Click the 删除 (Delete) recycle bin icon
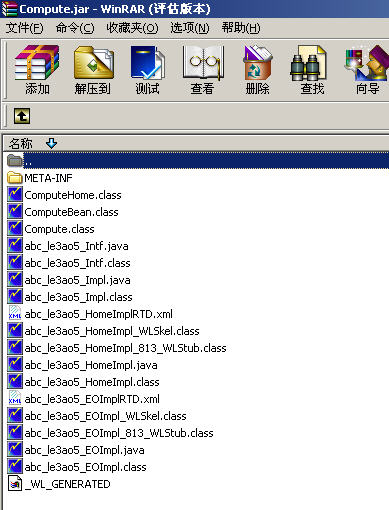Screen dimensions: 389x510 257,70
